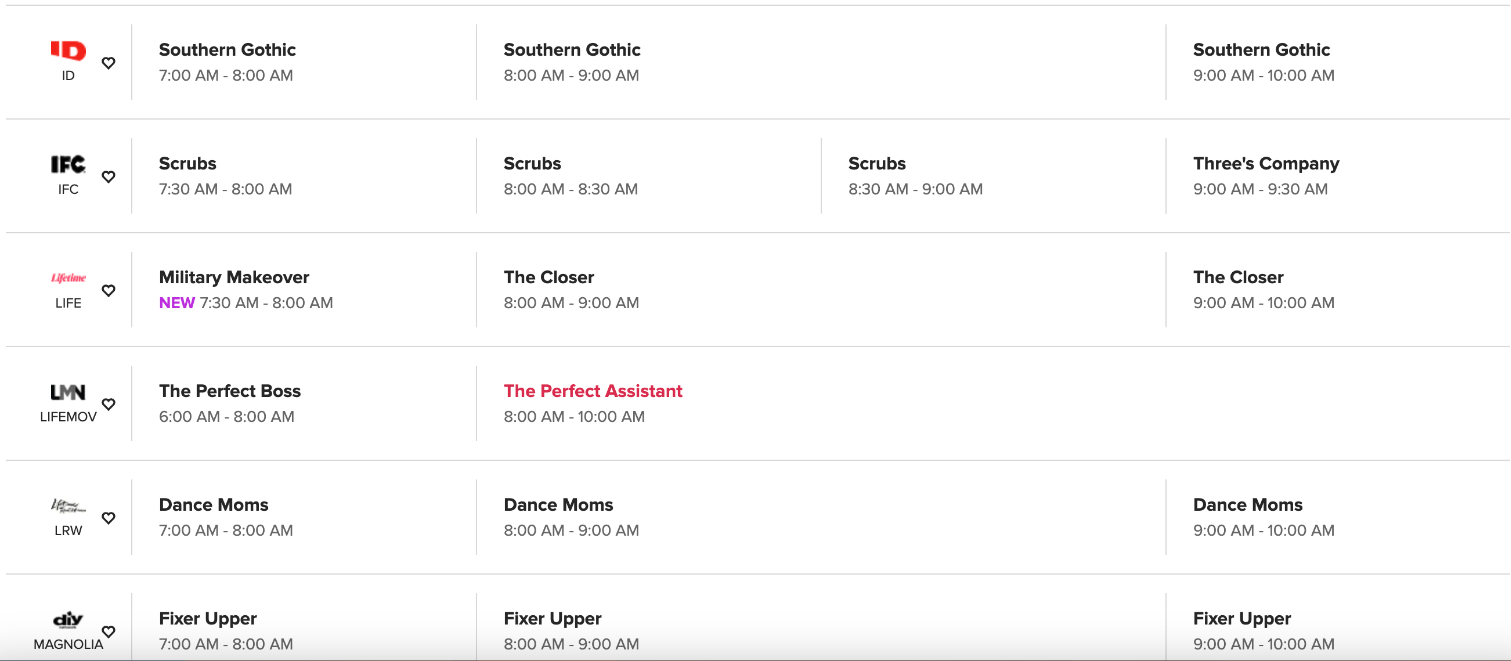Open Three's Company 9:00 AM listing
The height and width of the screenshot is (661, 1511).
click(x=1265, y=164)
